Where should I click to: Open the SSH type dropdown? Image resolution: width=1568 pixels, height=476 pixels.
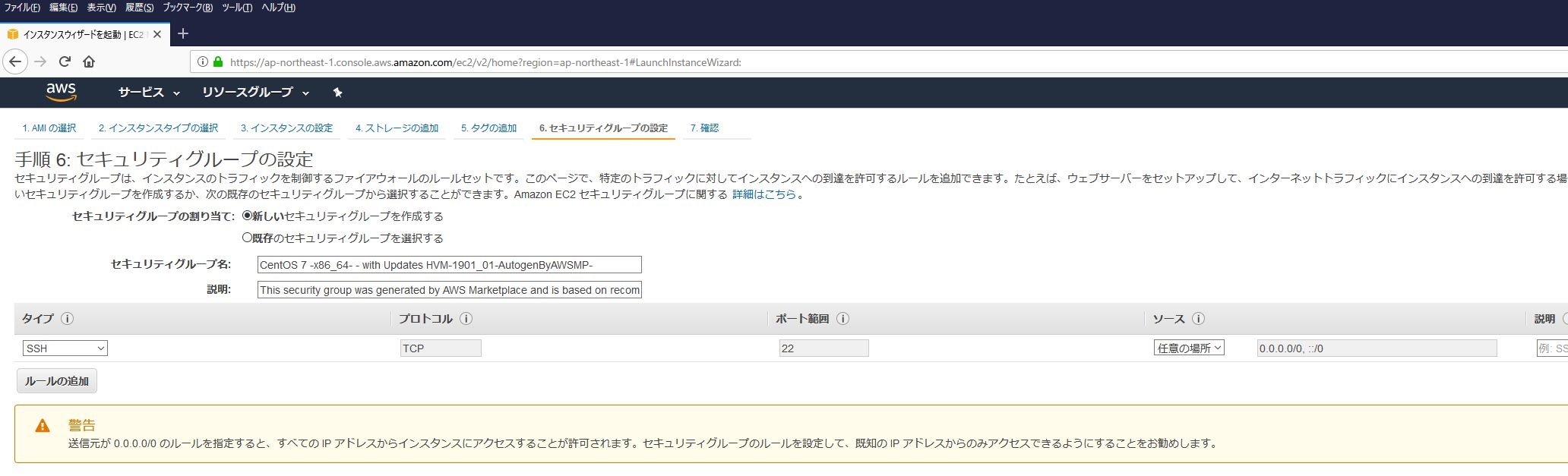coord(65,348)
